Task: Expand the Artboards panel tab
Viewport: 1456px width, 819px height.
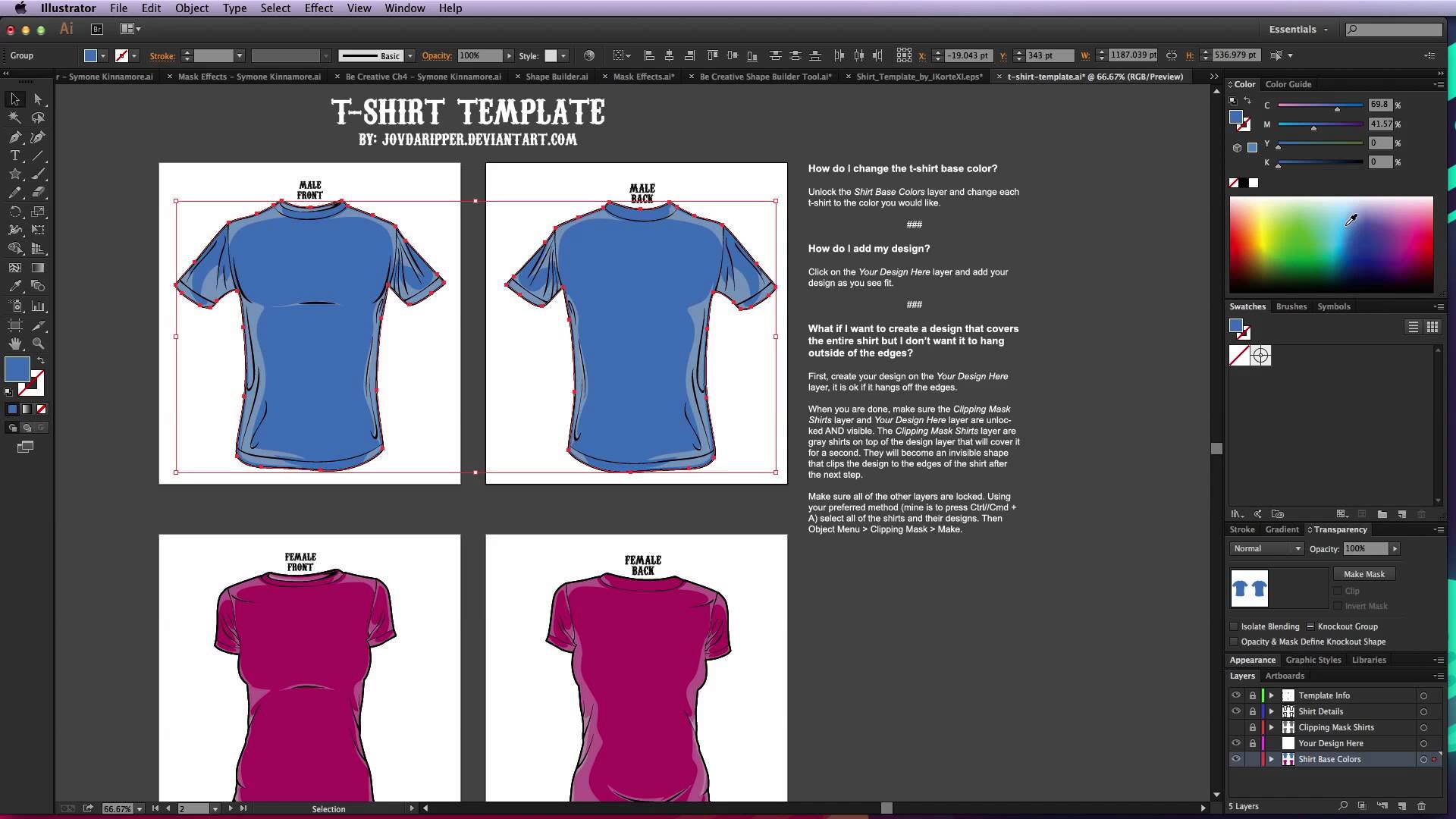Action: click(1285, 676)
